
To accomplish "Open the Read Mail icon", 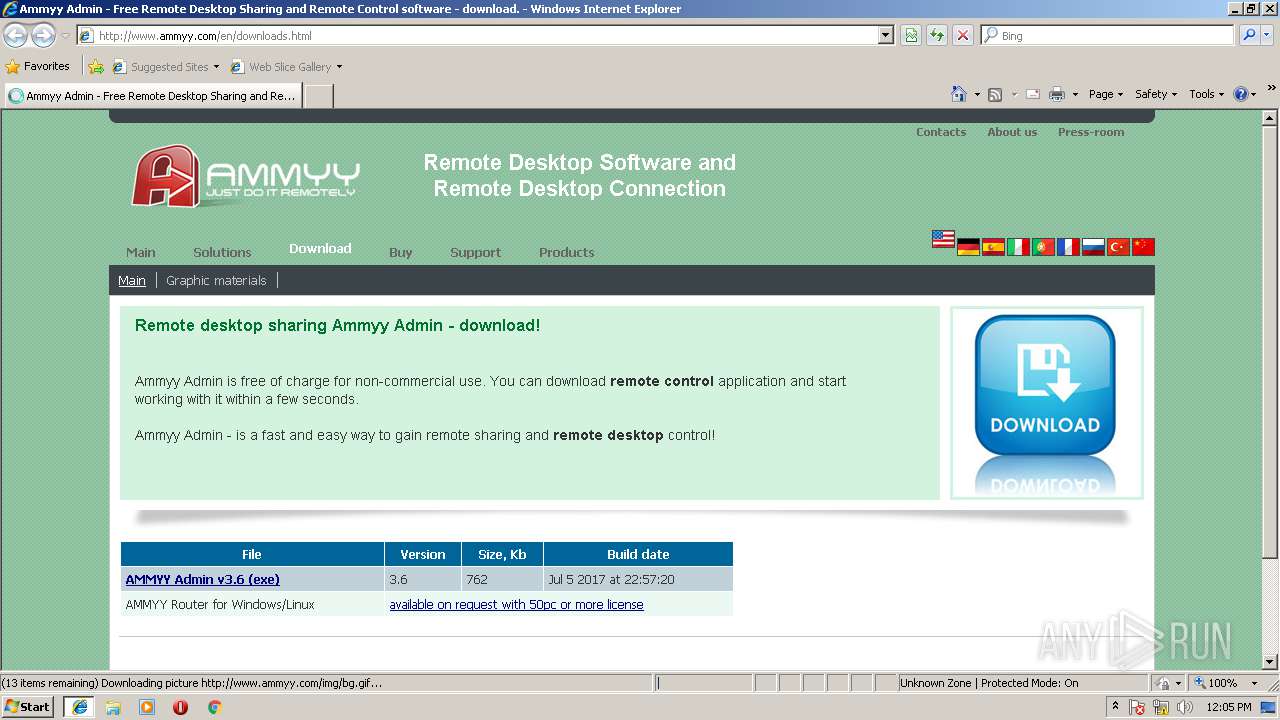I will pyautogui.click(x=1033, y=94).
